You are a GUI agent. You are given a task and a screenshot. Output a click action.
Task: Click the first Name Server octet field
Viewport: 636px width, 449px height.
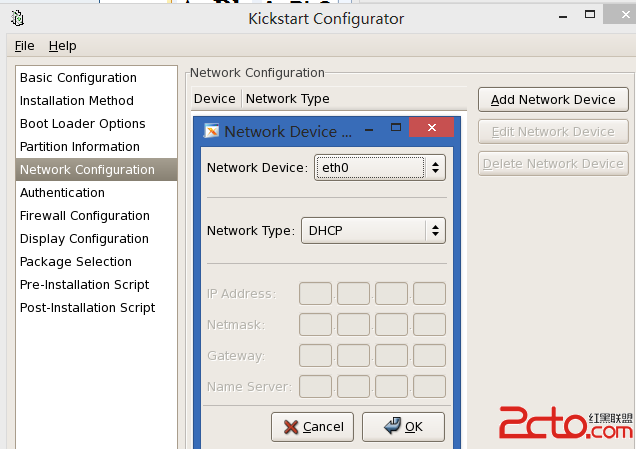315,387
